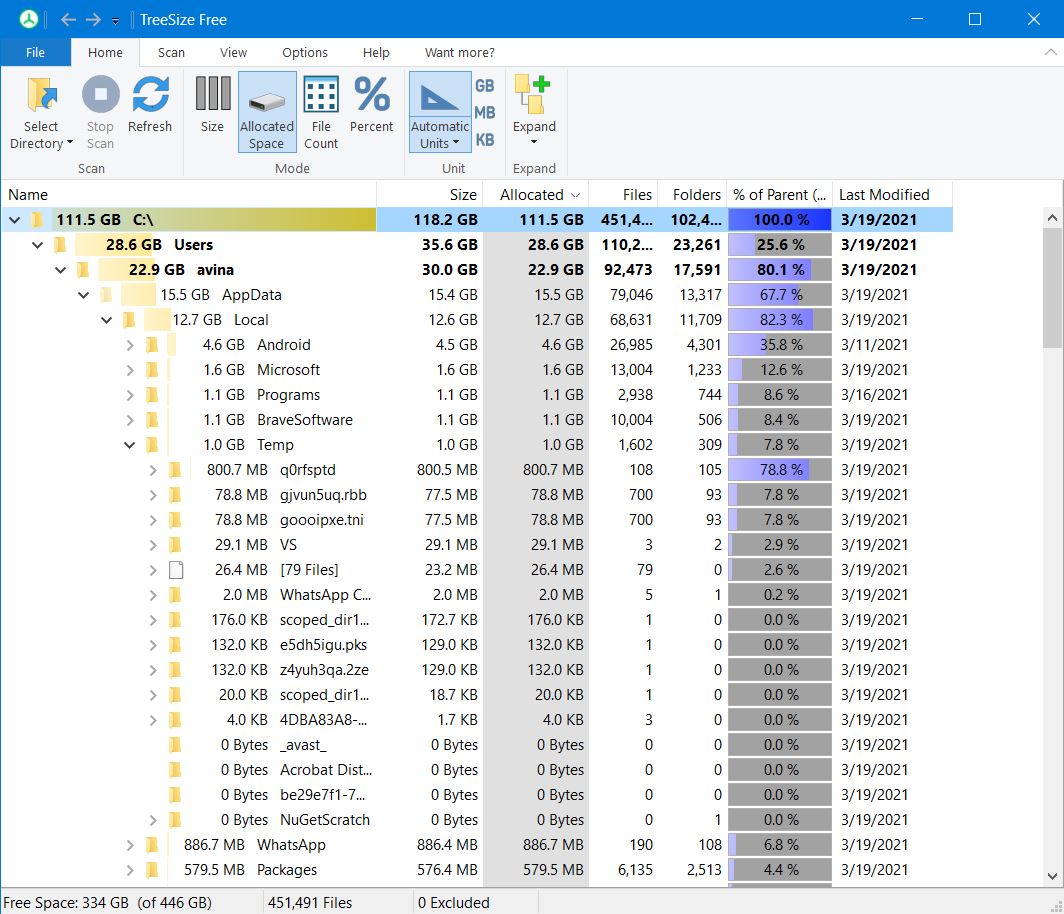The image size is (1064, 914).
Task: Click the Free Space status bar entry
Action: point(107,902)
